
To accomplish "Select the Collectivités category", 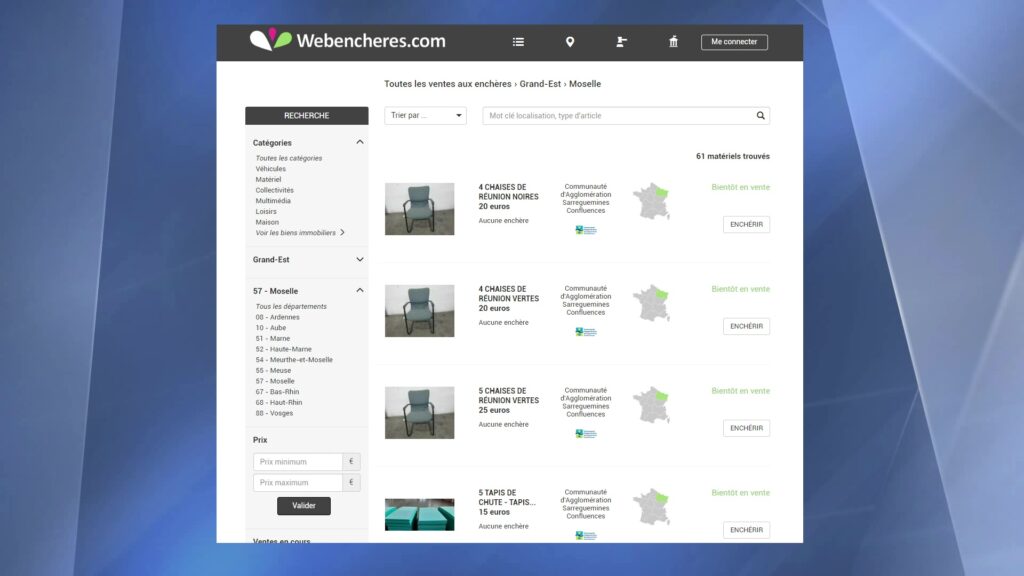I will (274, 190).
